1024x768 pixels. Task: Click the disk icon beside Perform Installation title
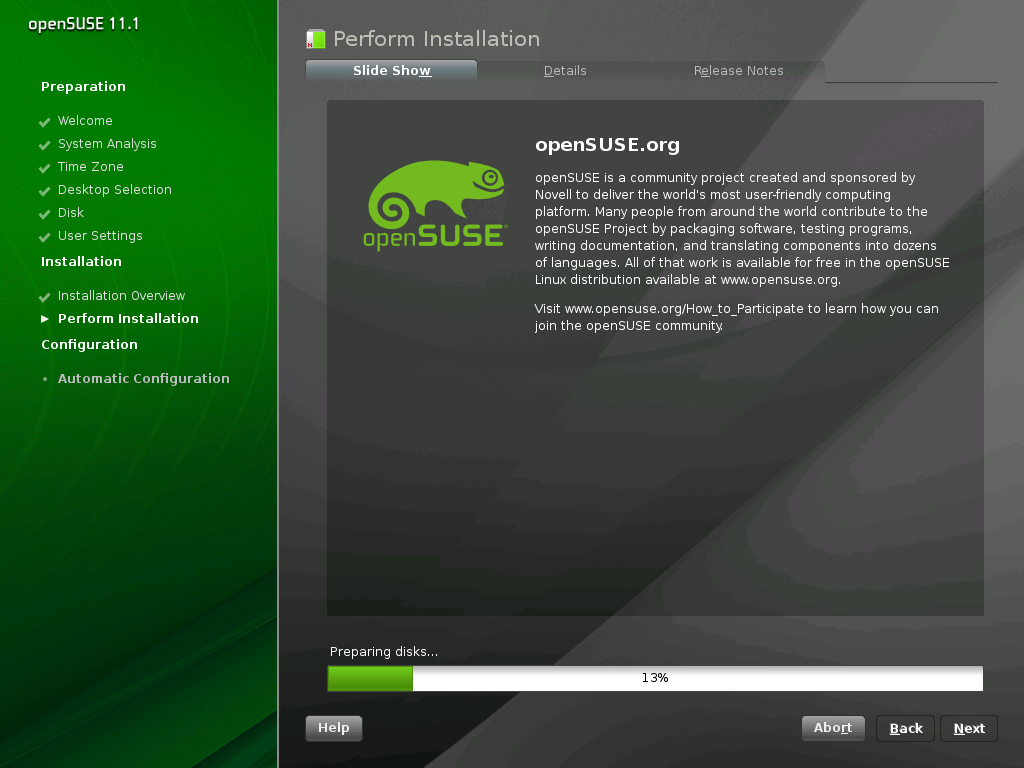point(314,39)
